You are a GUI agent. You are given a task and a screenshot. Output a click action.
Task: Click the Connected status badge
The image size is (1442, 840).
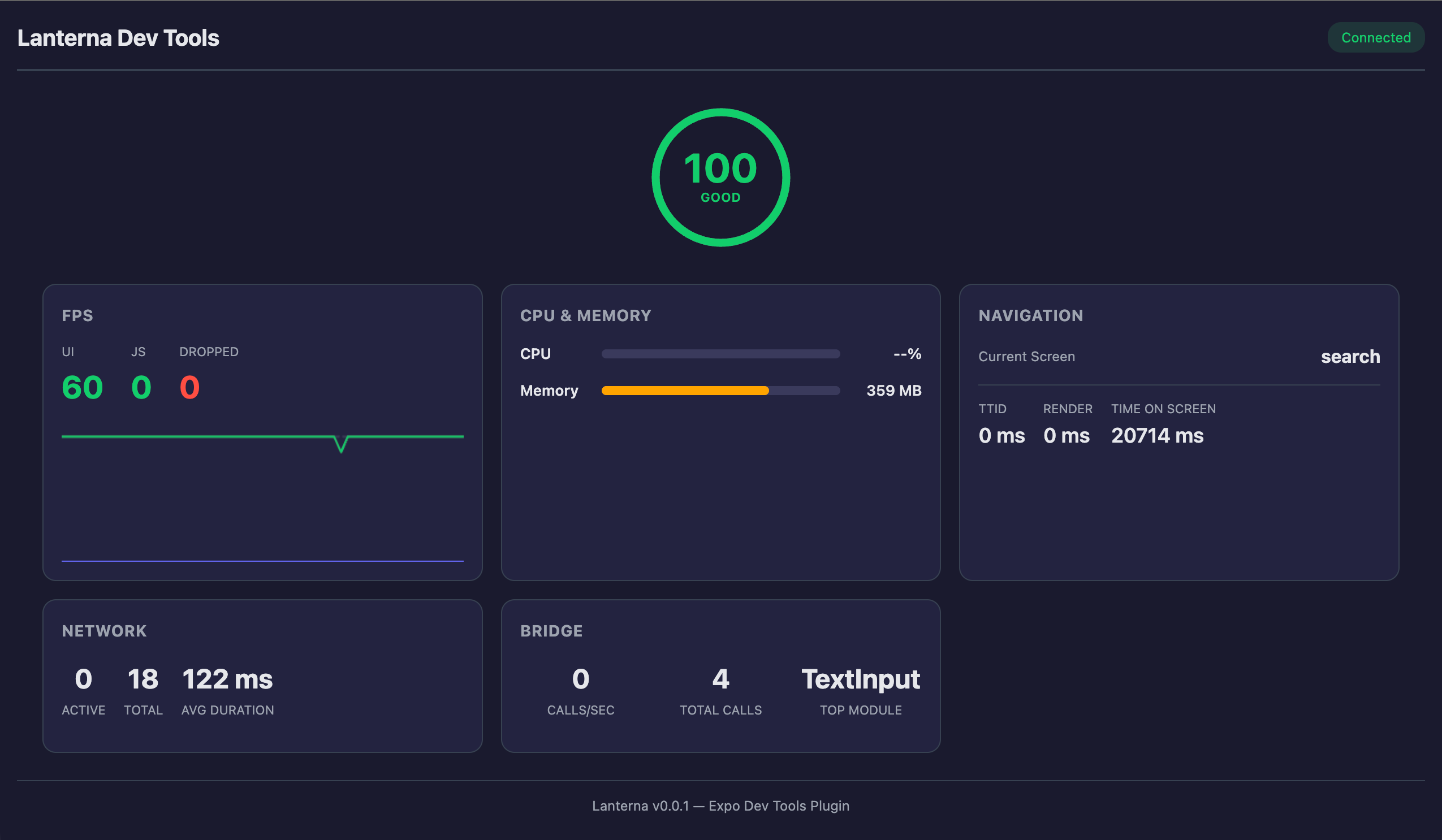[x=1375, y=38]
